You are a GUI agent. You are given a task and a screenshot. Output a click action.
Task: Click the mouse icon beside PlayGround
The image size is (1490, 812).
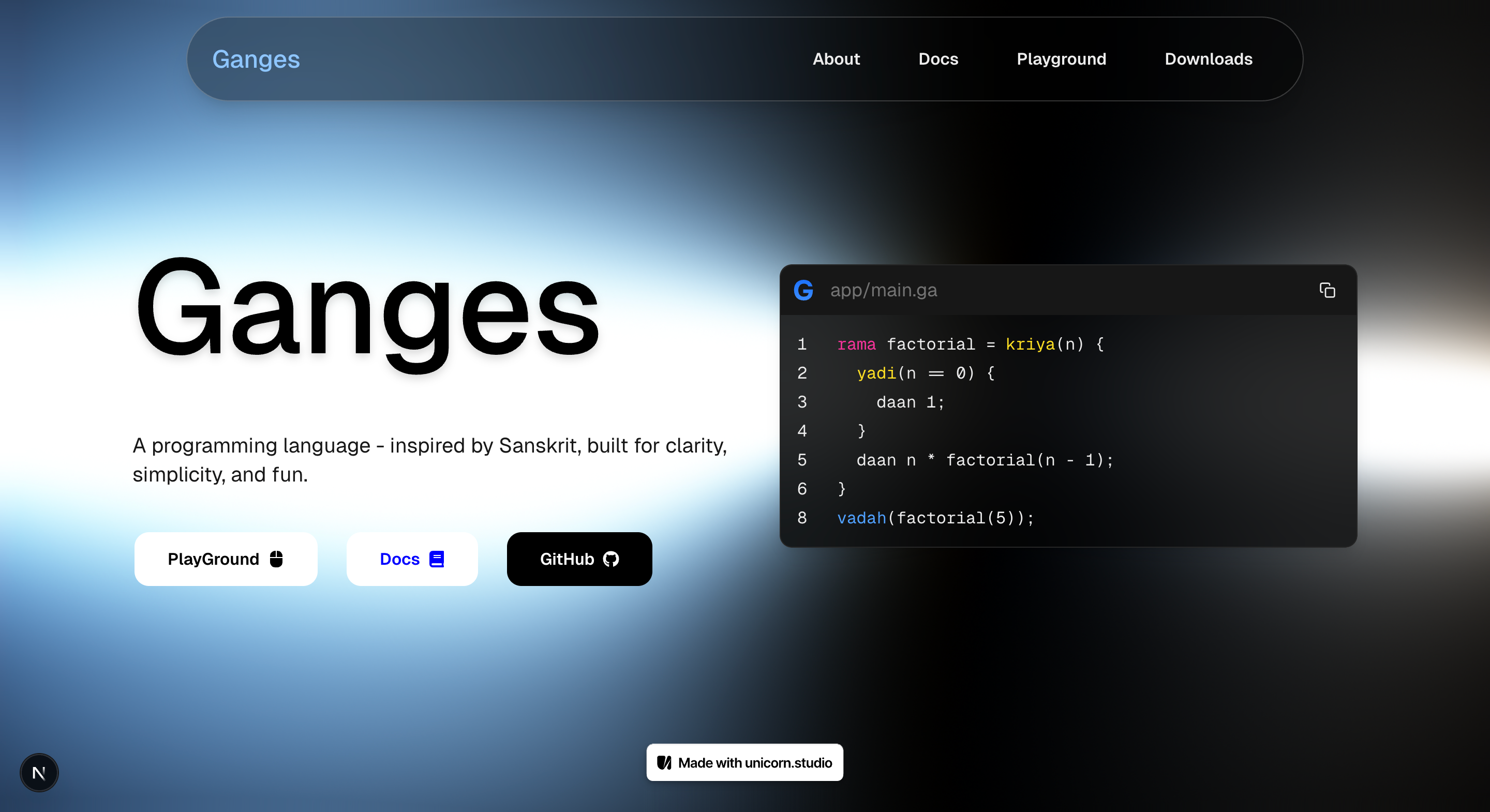[276, 559]
